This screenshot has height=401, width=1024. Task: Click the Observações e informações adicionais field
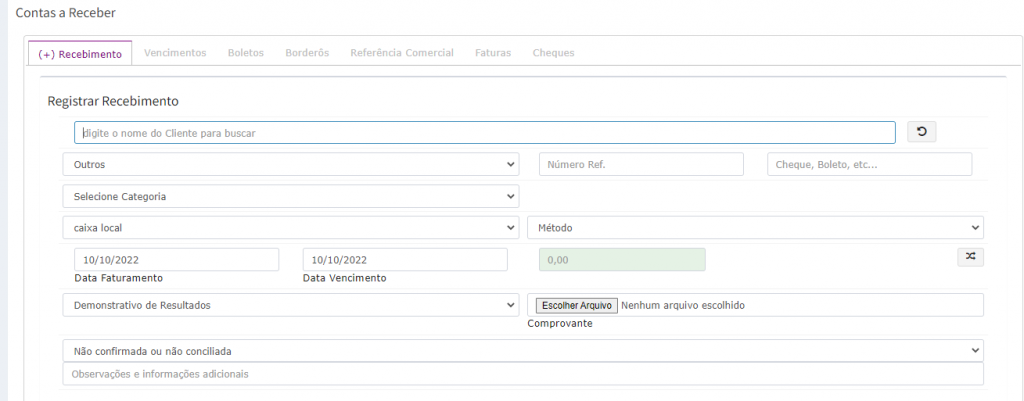[522, 374]
